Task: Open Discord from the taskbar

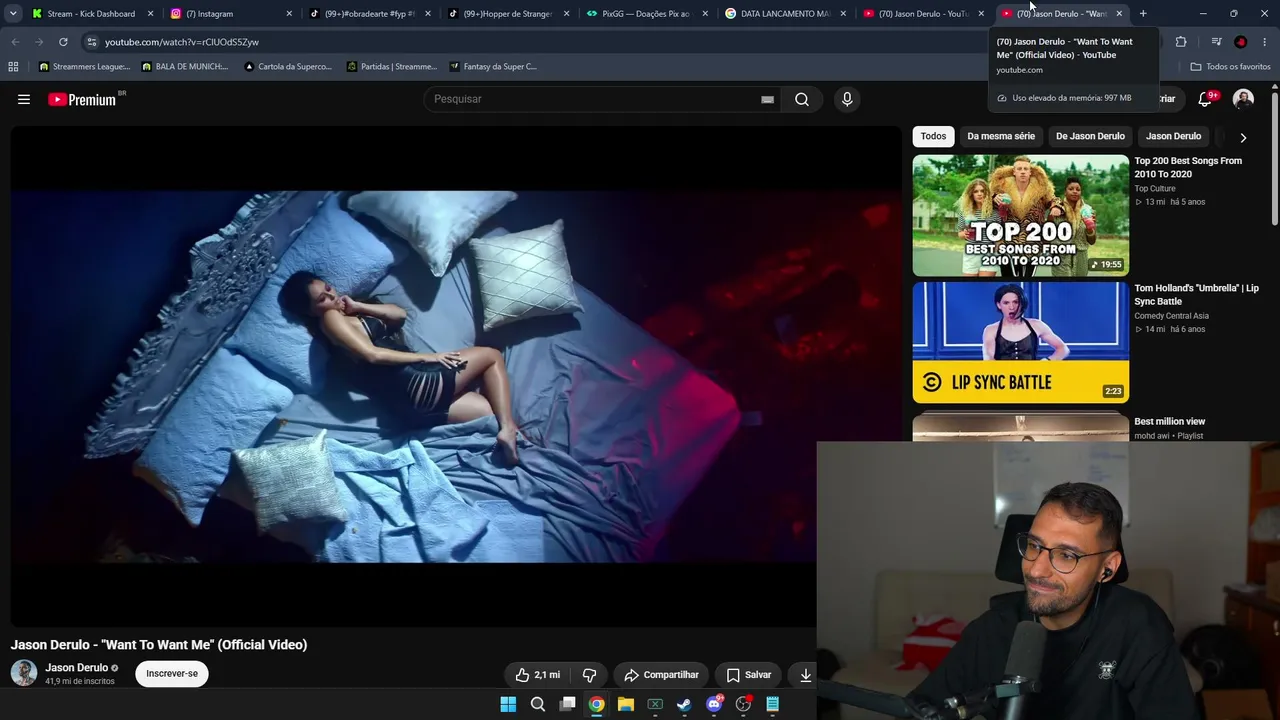Action: click(714, 704)
